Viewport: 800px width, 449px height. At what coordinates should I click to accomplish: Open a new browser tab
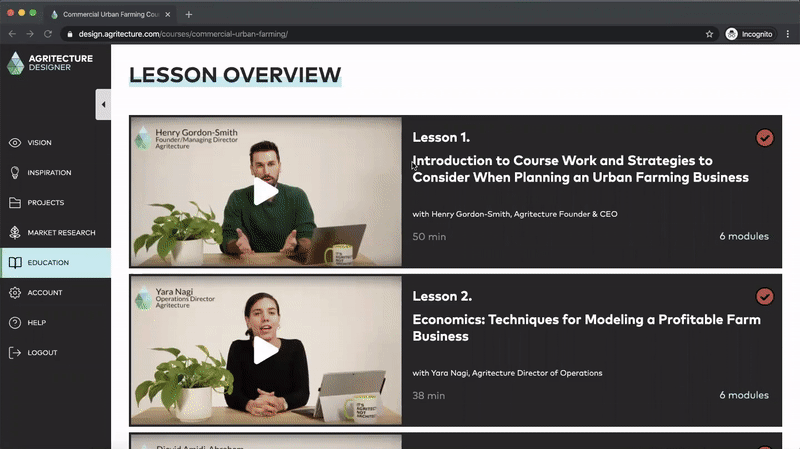(x=189, y=14)
